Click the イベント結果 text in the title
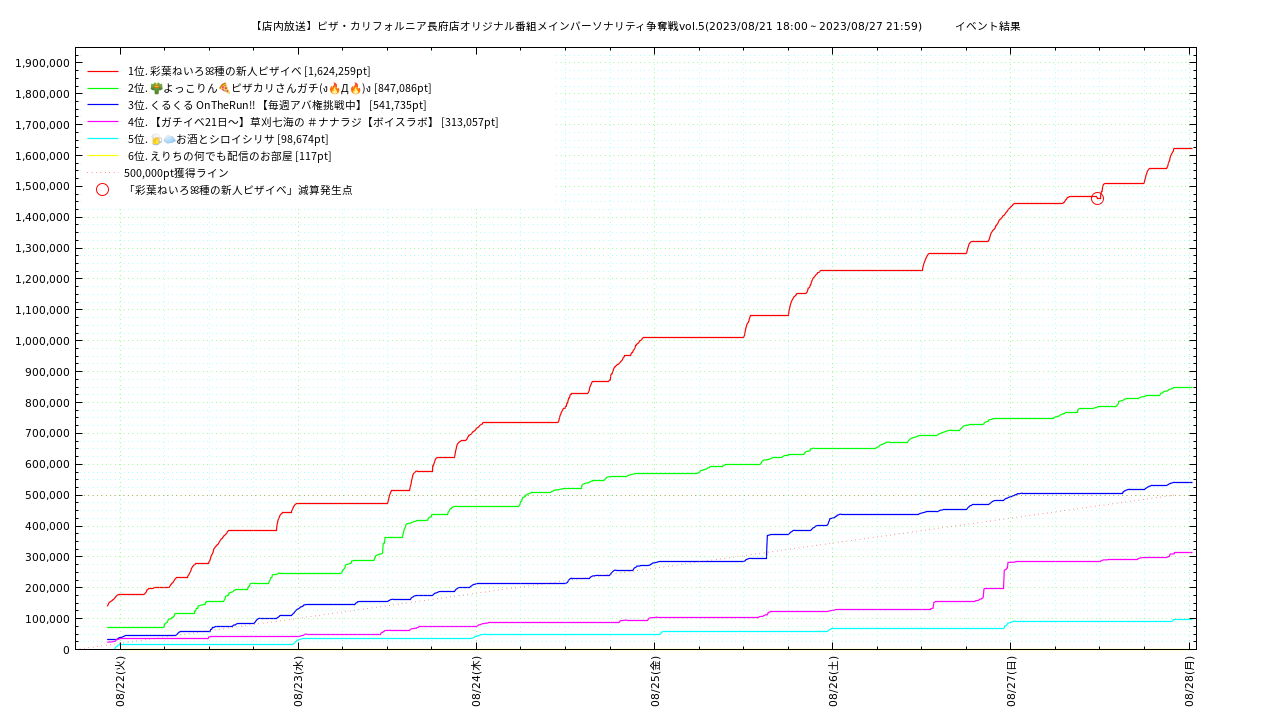Image resolution: width=1280 pixels, height=720 pixels. pyautogui.click(x=987, y=26)
